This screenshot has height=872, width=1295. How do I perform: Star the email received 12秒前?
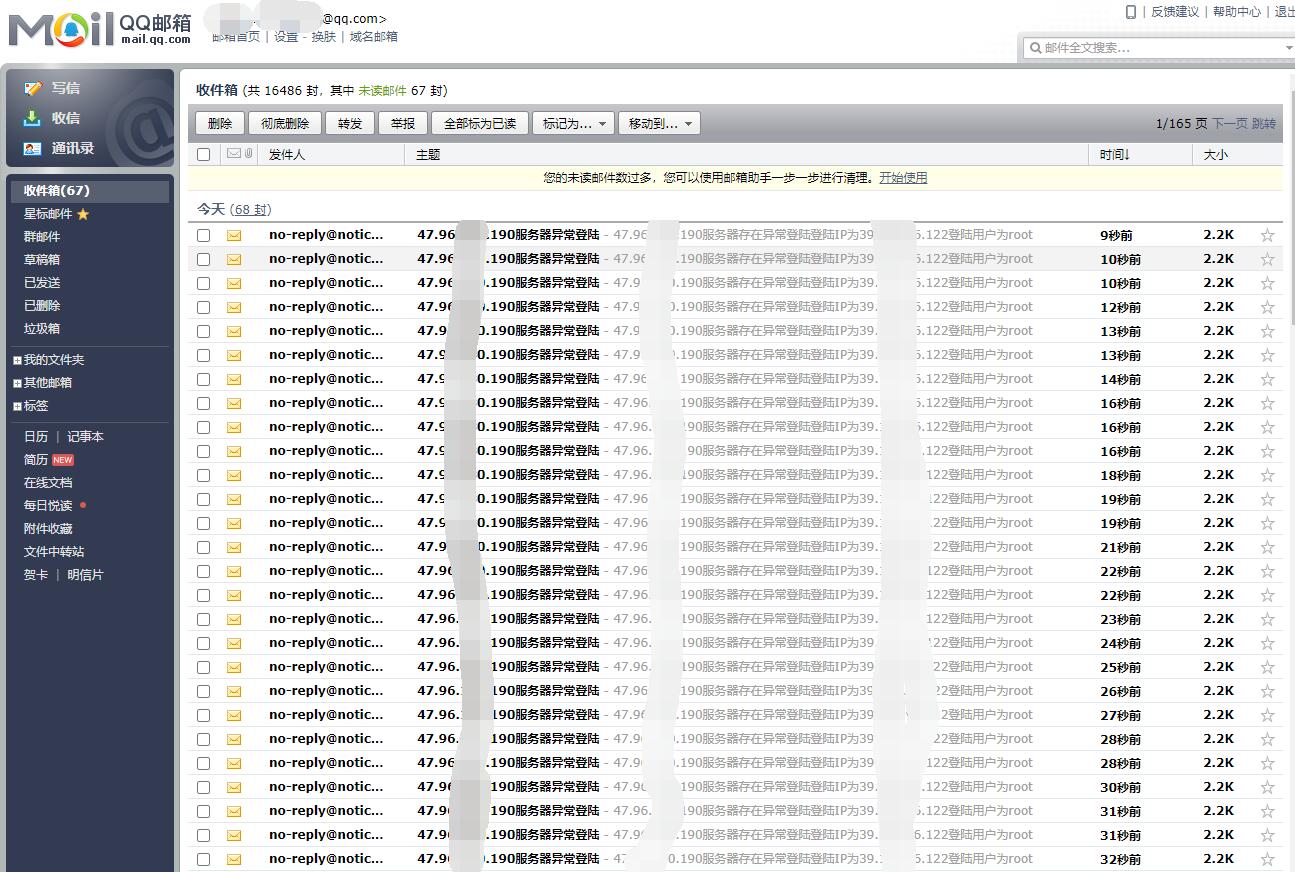1267,307
